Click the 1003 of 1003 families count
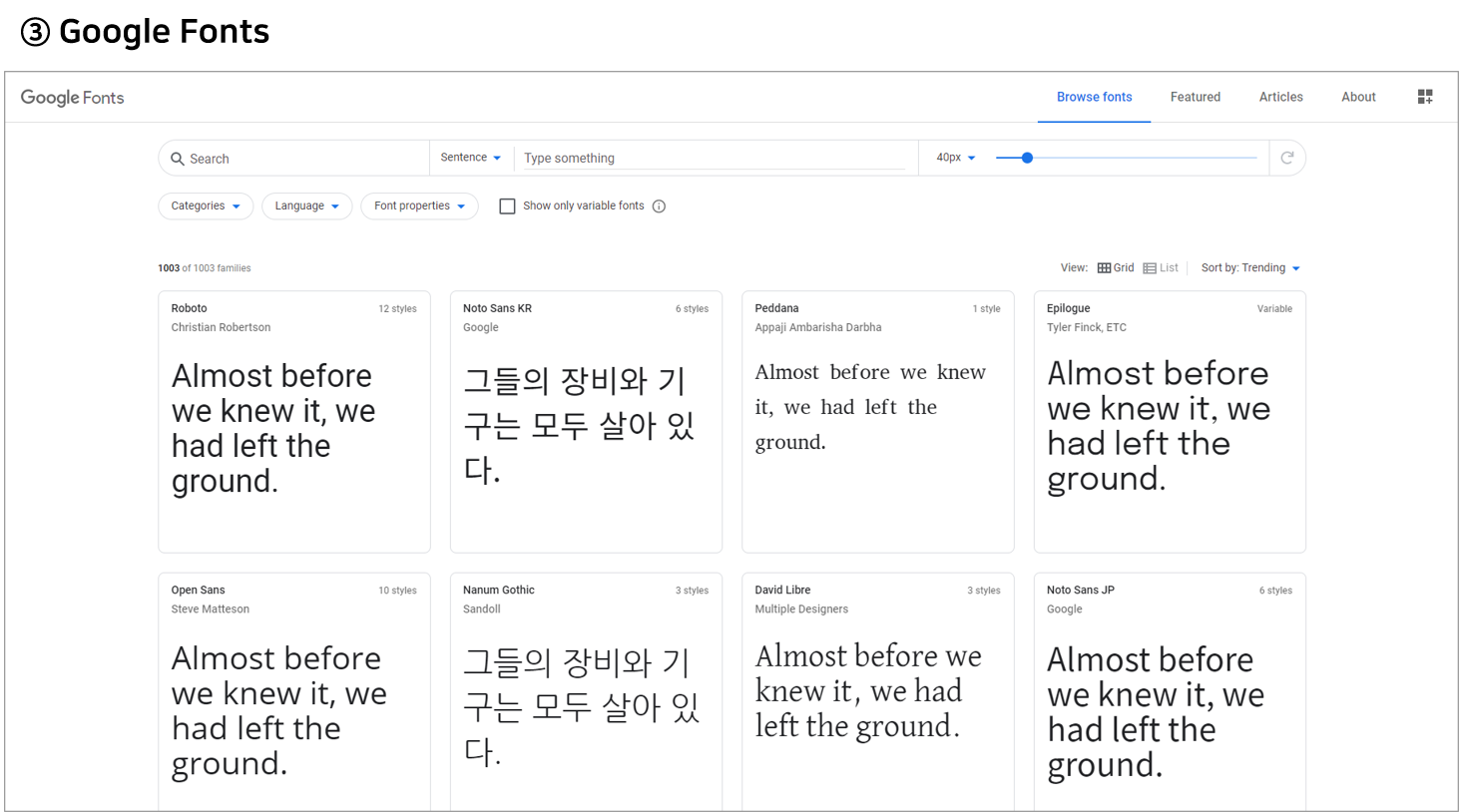1459x812 pixels. (x=205, y=268)
